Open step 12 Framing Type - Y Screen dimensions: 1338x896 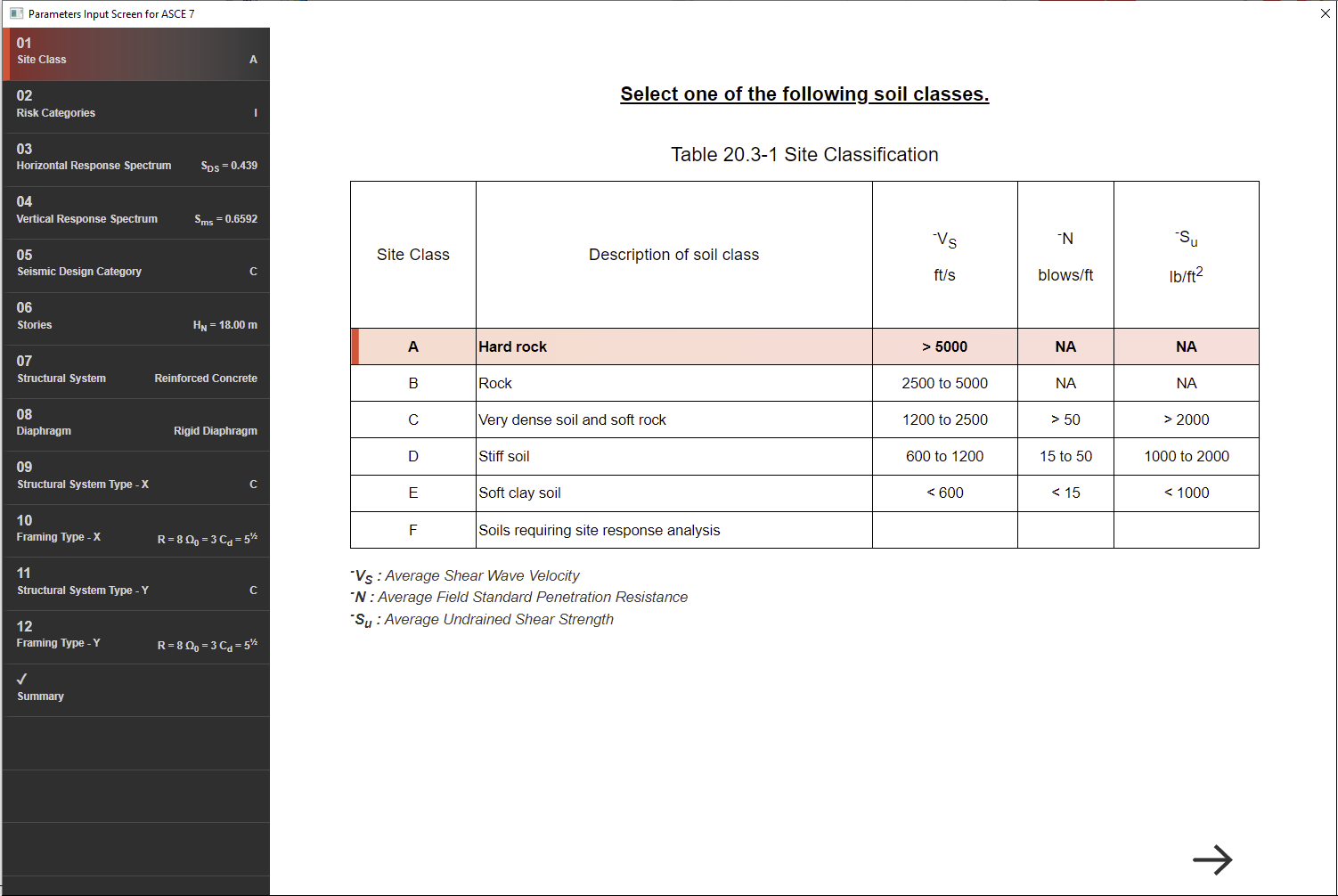[135, 635]
